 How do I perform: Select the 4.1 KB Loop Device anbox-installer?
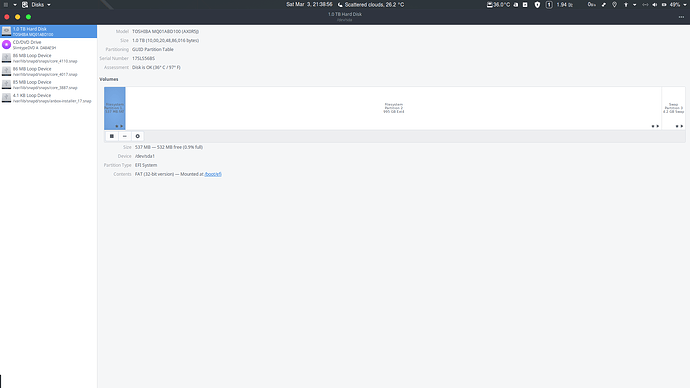tap(48, 98)
